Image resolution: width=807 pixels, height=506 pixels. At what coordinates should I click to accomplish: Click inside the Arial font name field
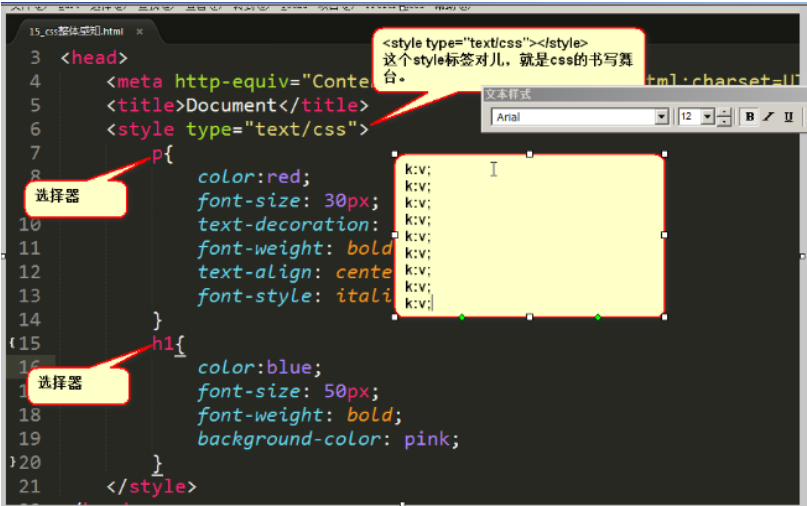click(x=574, y=117)
